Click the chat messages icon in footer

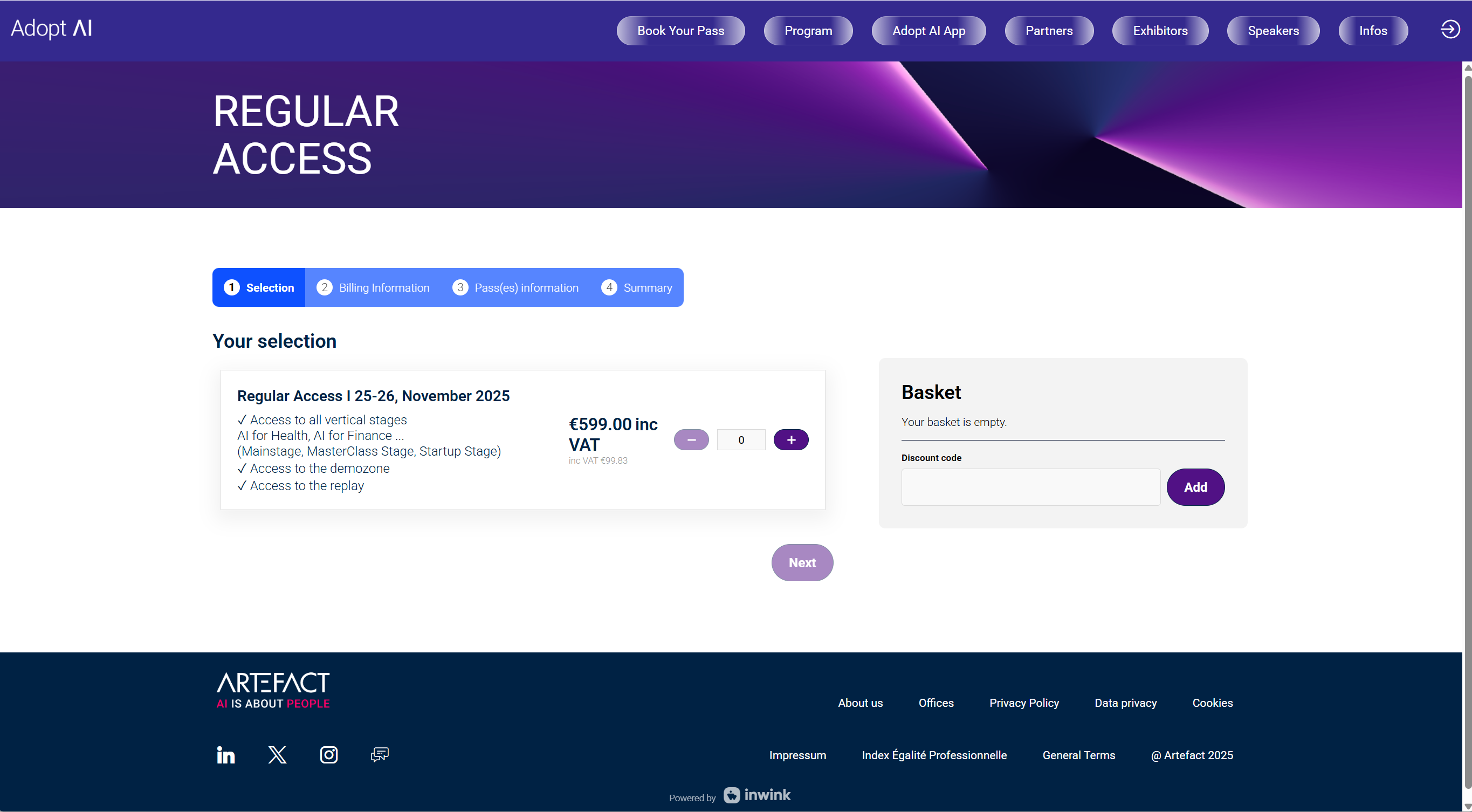[x=380, y=755]
